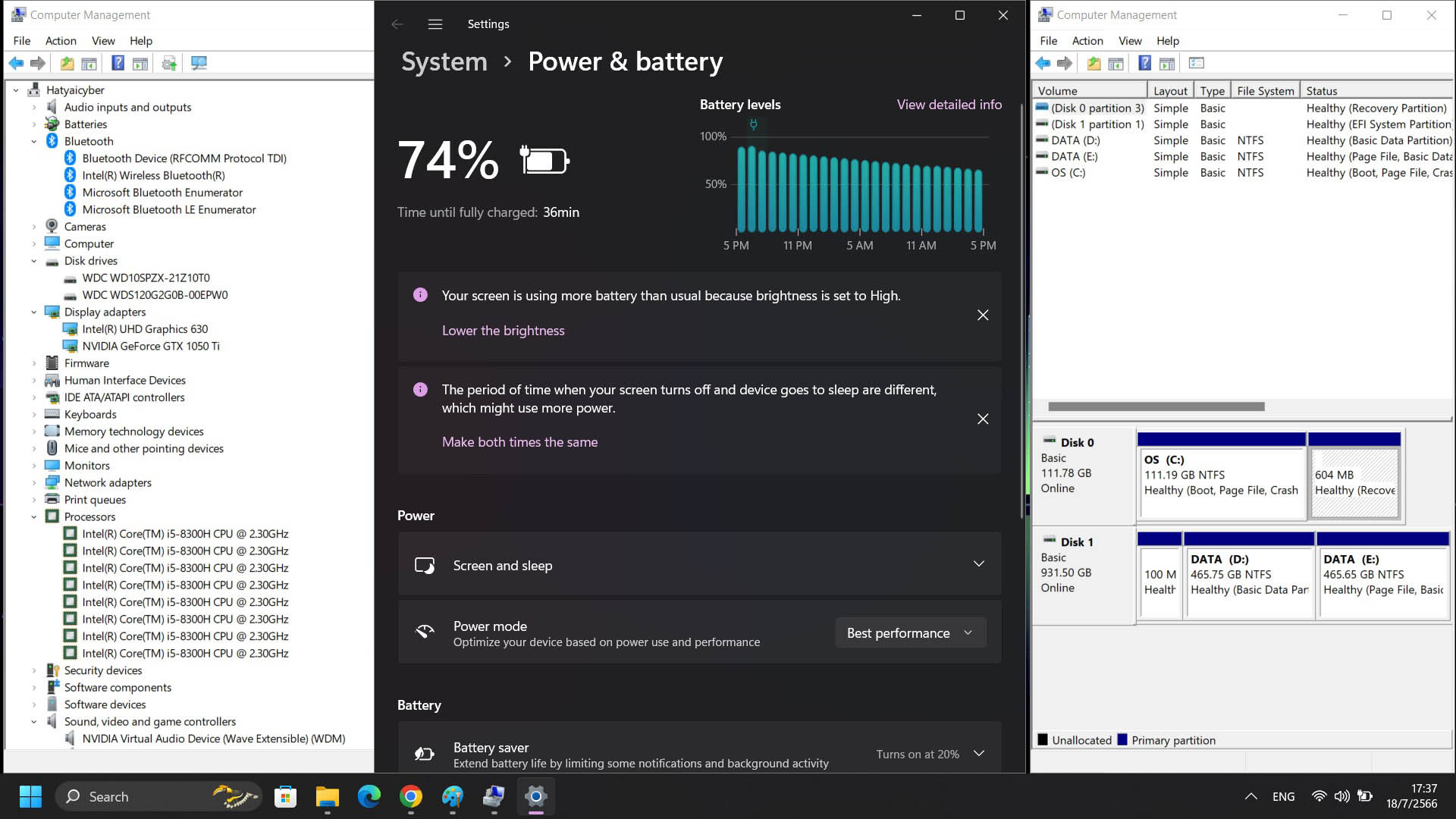This screenshot has width=1456, height=819.
Task: Click the properties checklist icon in right toolbar
Action: (1197, 64)
